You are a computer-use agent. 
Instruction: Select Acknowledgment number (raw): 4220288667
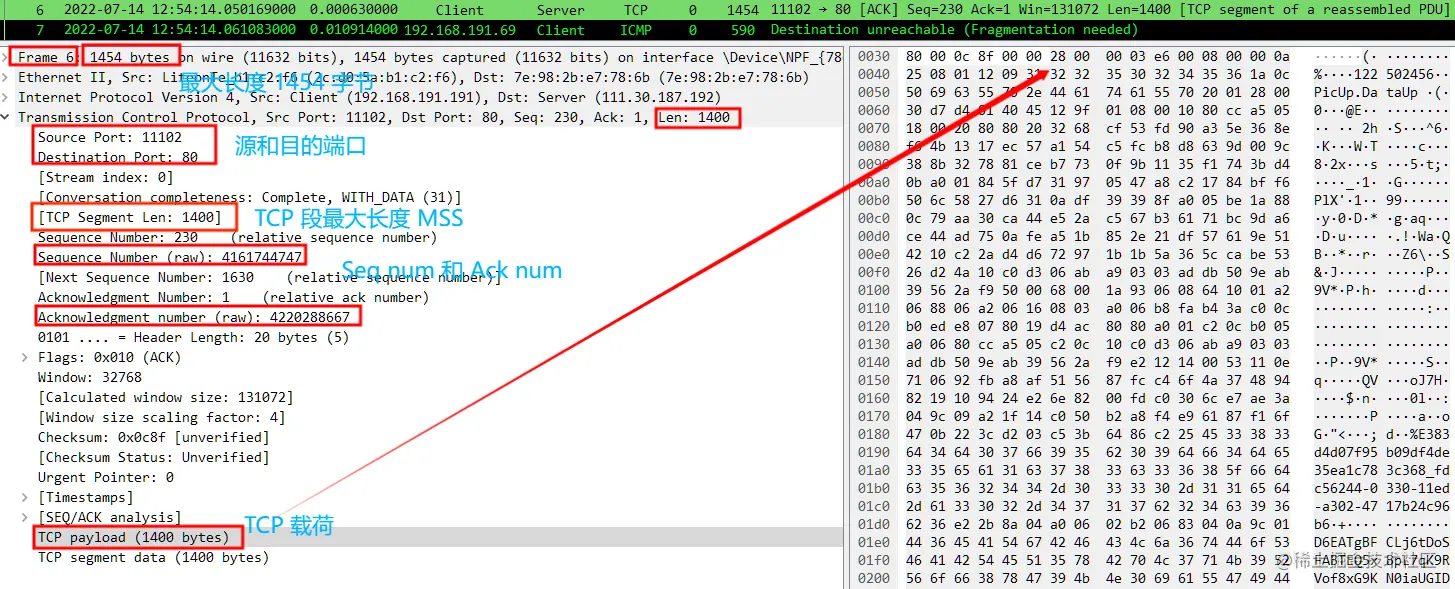pyautogui.click(x=194, y=317)
